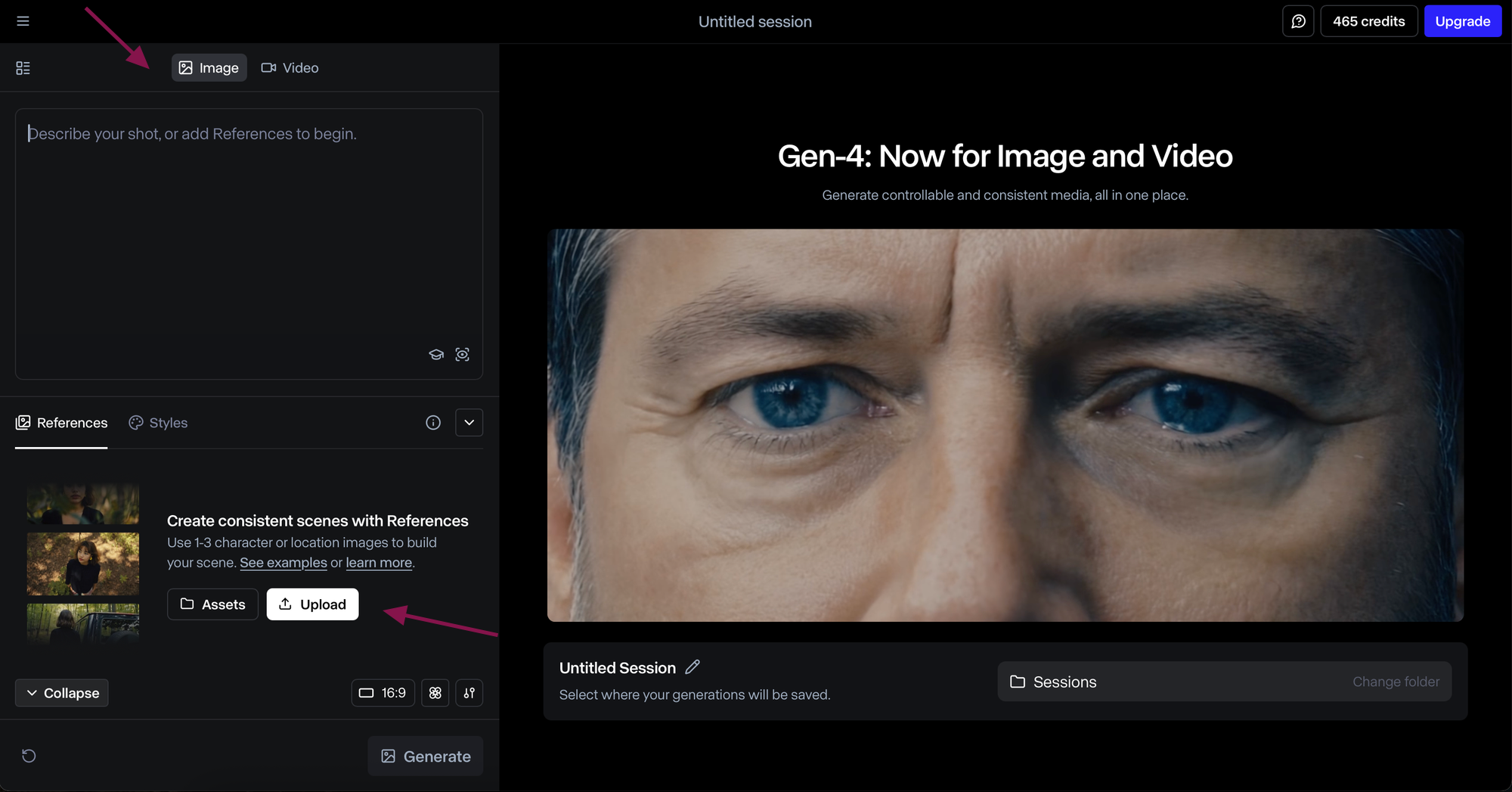Click the Upgrade button
This screenshot has height=792, width=1512.
1463,21
